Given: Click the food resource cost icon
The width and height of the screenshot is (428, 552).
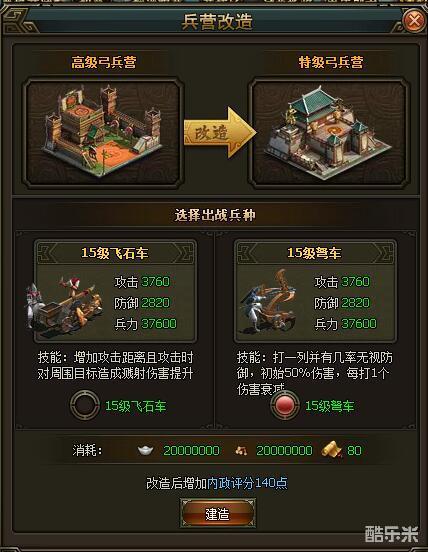Looking at the screenshot, I should 241,450.
